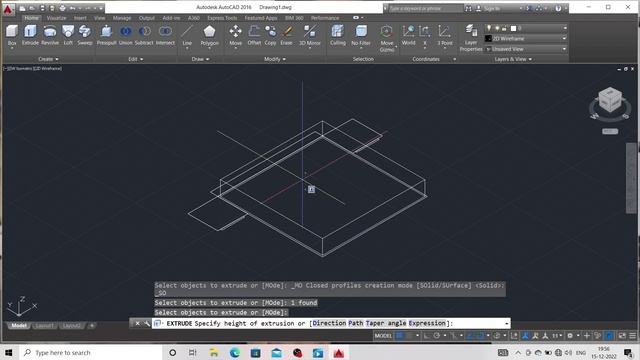Switch to the Visualize ribbon tab
640x360 pixels.
[x=56, y=18]
